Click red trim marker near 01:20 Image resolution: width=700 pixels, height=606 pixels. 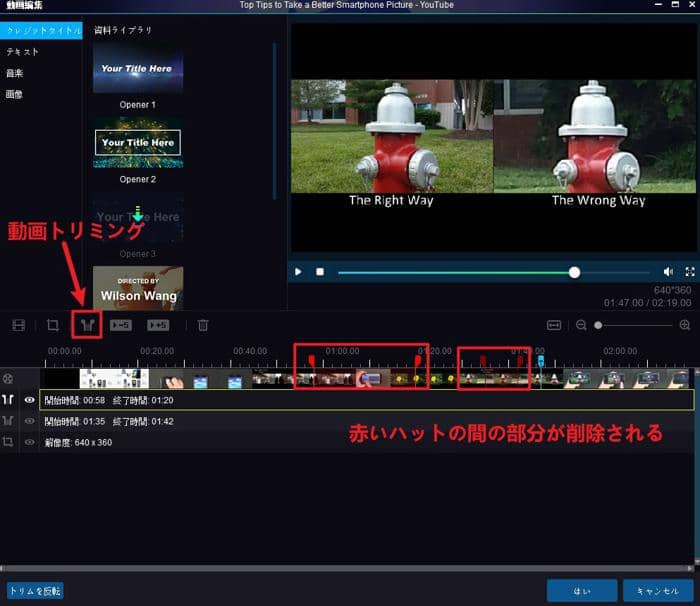[417, 360]
